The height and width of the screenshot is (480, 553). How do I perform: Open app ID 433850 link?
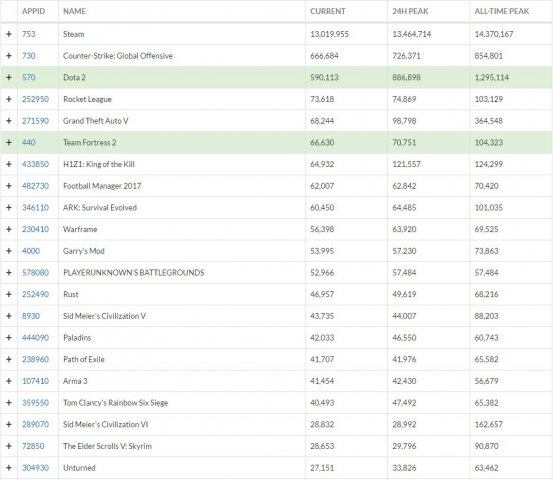pyautogui.click(x=35, y=164)
